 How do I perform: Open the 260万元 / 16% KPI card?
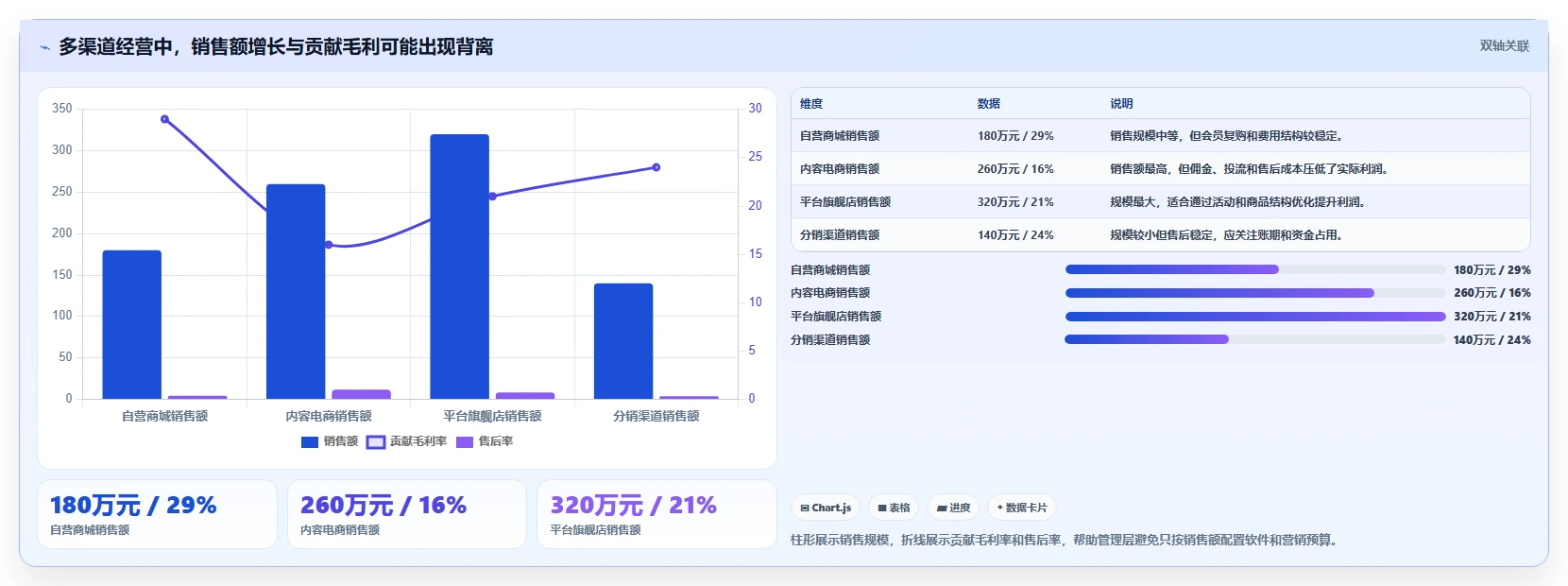point(407,514)
